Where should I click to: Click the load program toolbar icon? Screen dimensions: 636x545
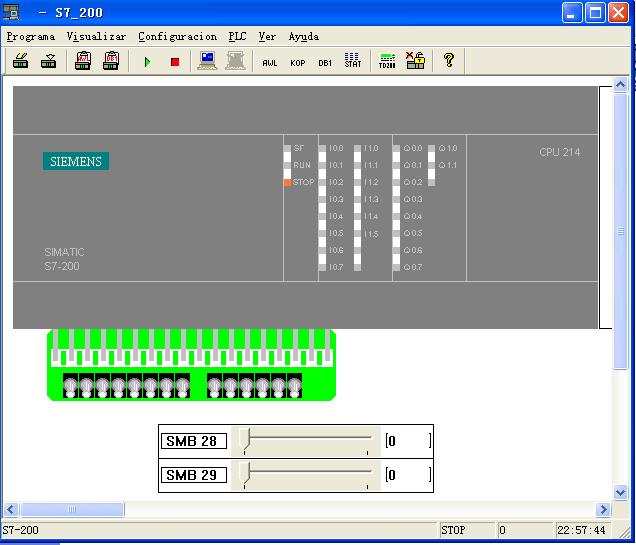click(21, 61)
